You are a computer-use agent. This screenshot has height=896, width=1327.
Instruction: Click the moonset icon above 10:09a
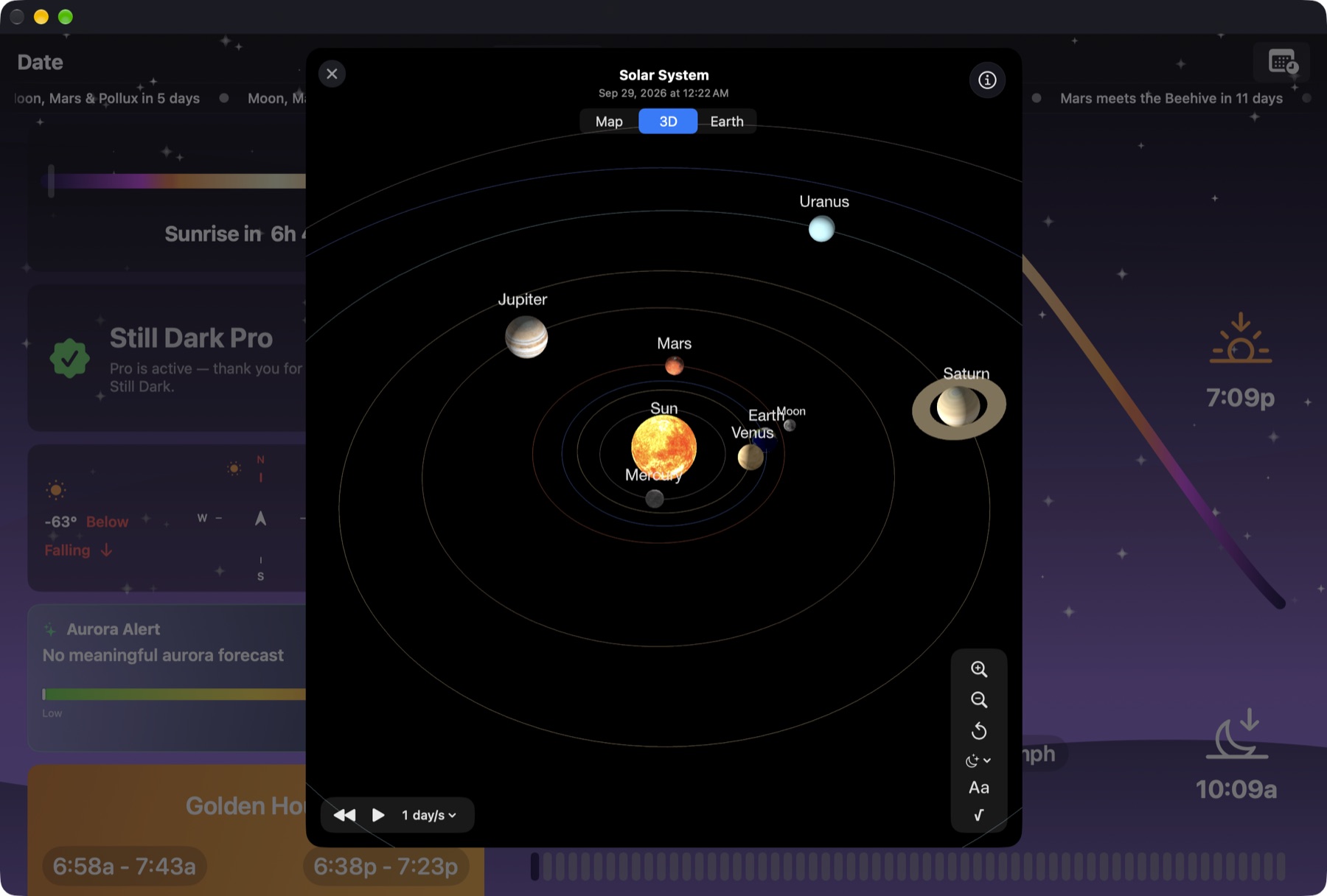point(1238,734)
